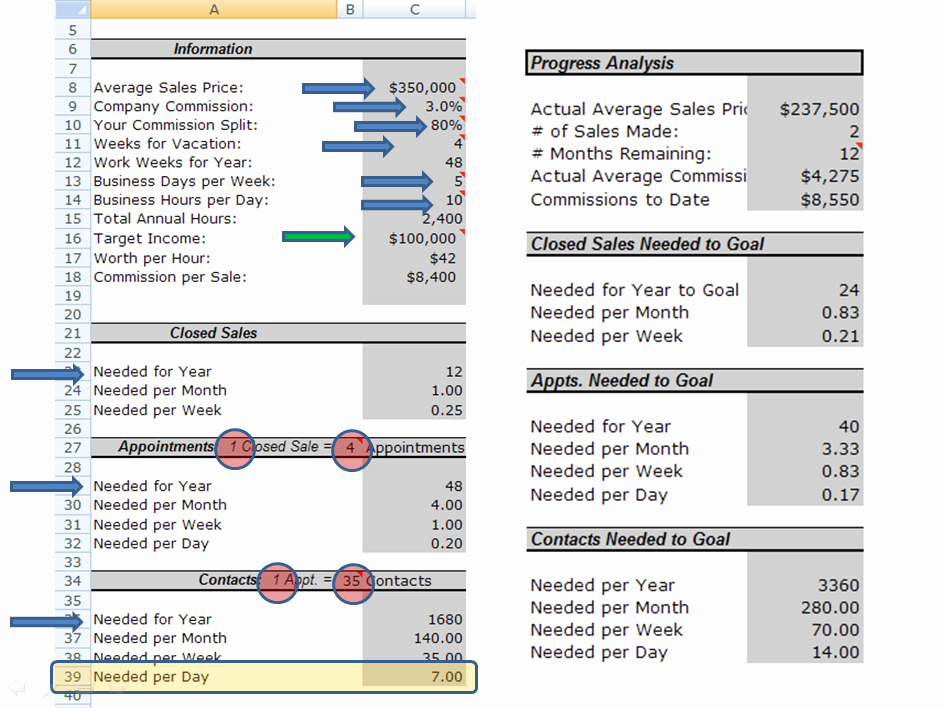This screenshot has height=708, width=944.
Task: Click the $42 worth per hour cell
Action: [414, 258]
